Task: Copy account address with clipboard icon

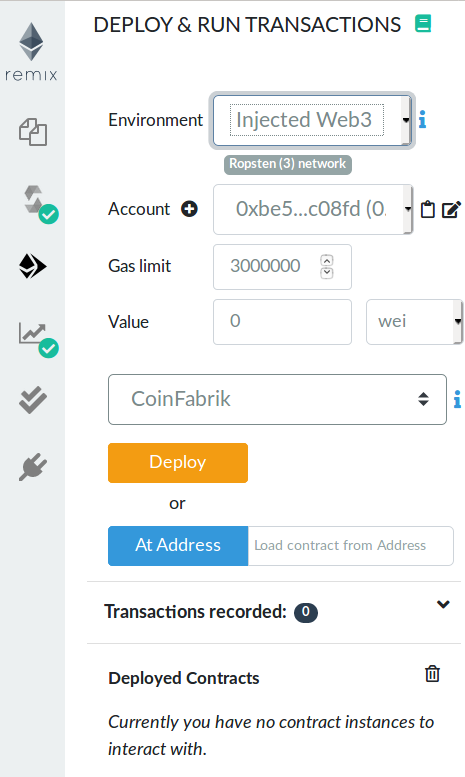Action: tap(427, 210)
